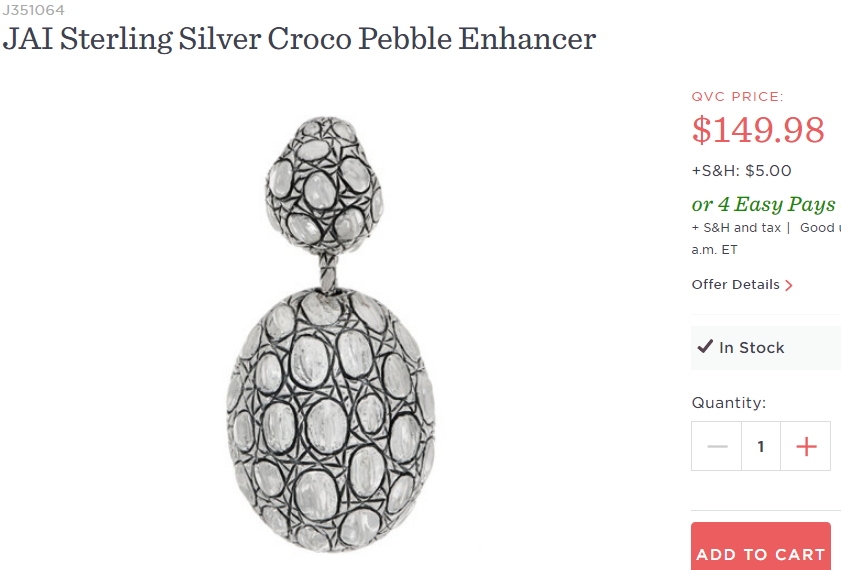Click the In Stock checkmark icon
Screen dimensions: 841x570
705,347
